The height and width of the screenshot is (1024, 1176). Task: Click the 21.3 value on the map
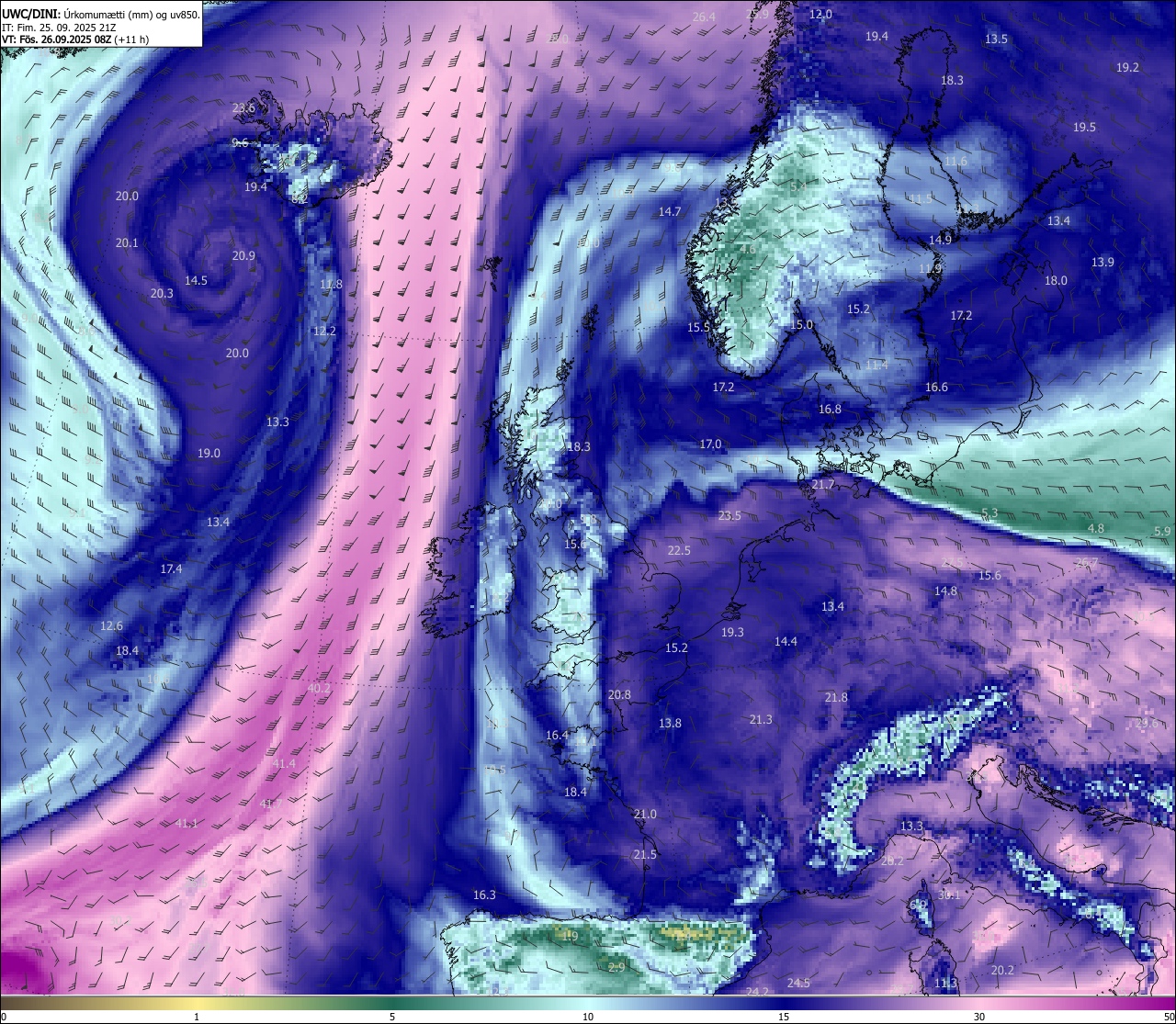(x=761, y=719)
